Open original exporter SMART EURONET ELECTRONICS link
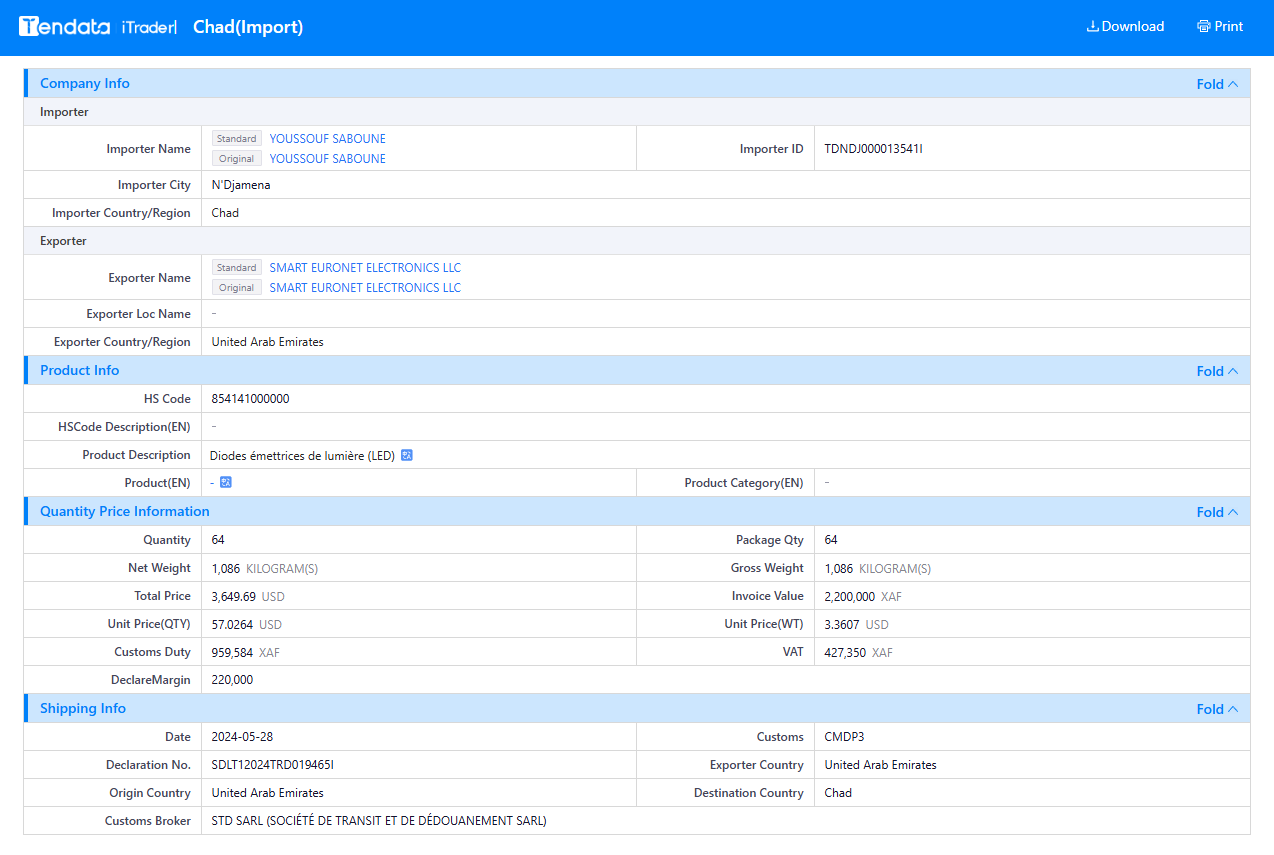The image size is (1274, 855). [x=365, y=288]
